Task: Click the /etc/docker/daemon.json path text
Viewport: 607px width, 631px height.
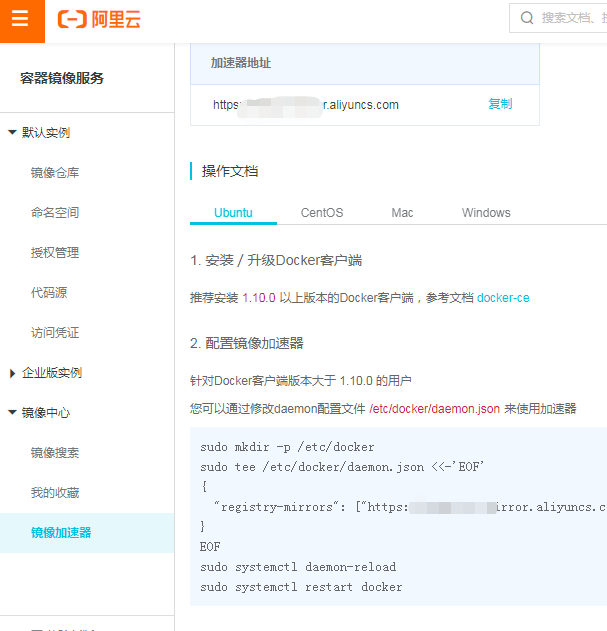Action: [434, 409]
